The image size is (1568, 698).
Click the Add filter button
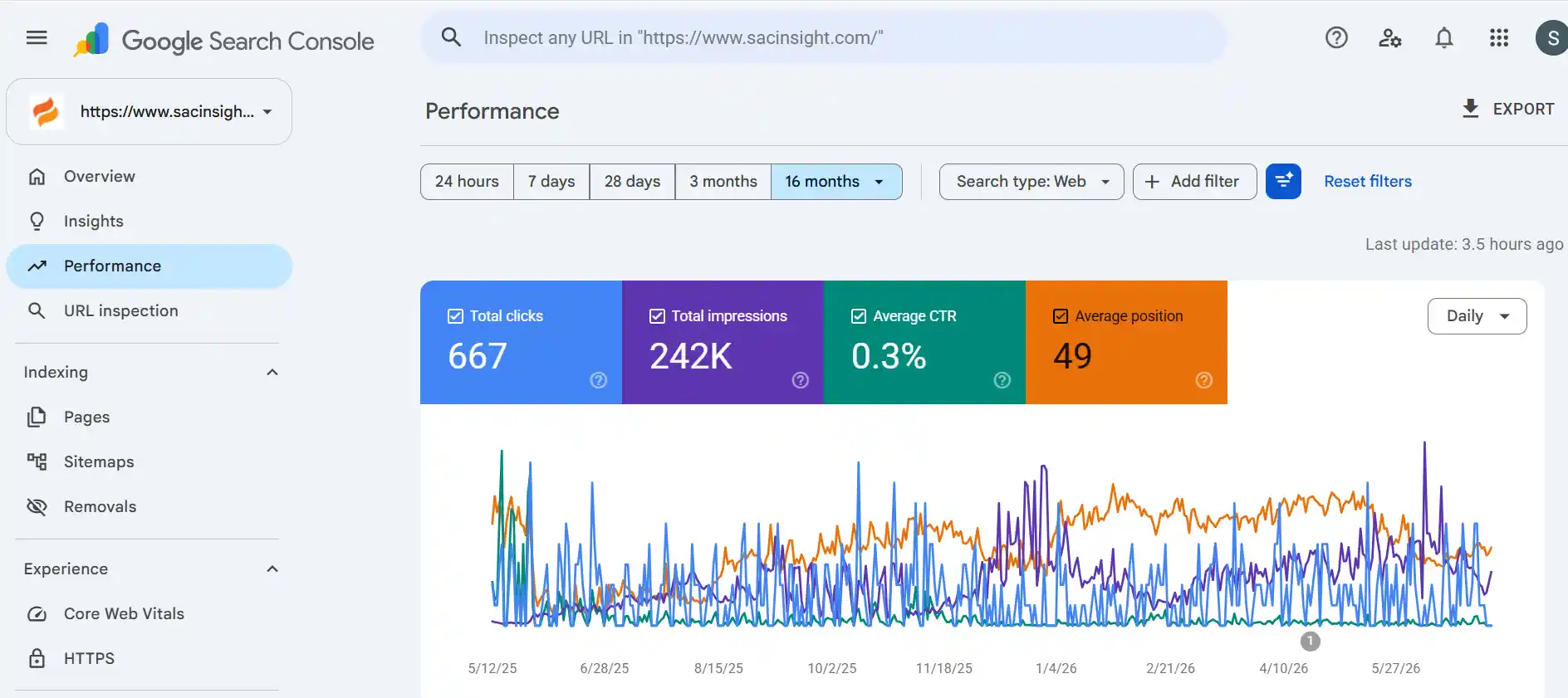(1194, 182)
